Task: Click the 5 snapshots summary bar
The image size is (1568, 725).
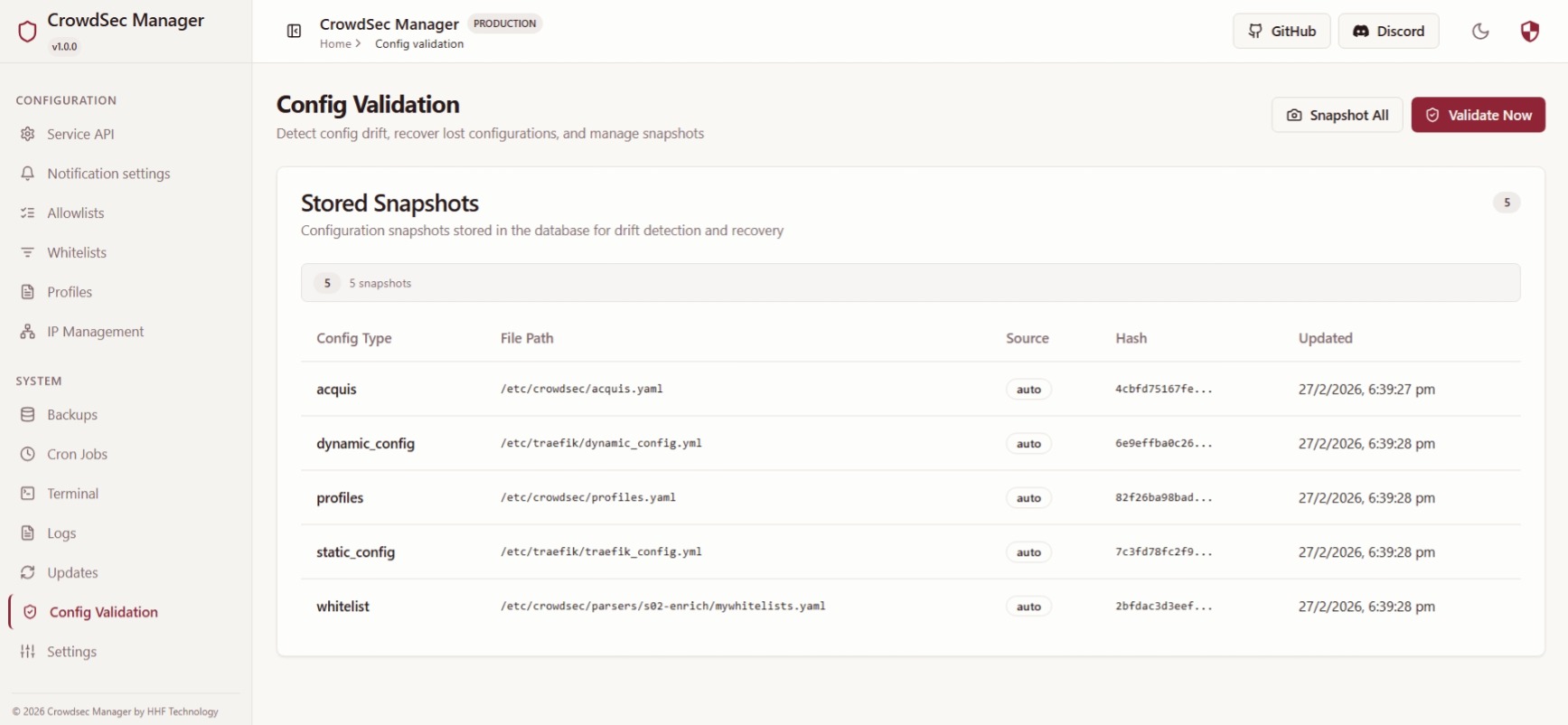Action: tap(910, 283)
